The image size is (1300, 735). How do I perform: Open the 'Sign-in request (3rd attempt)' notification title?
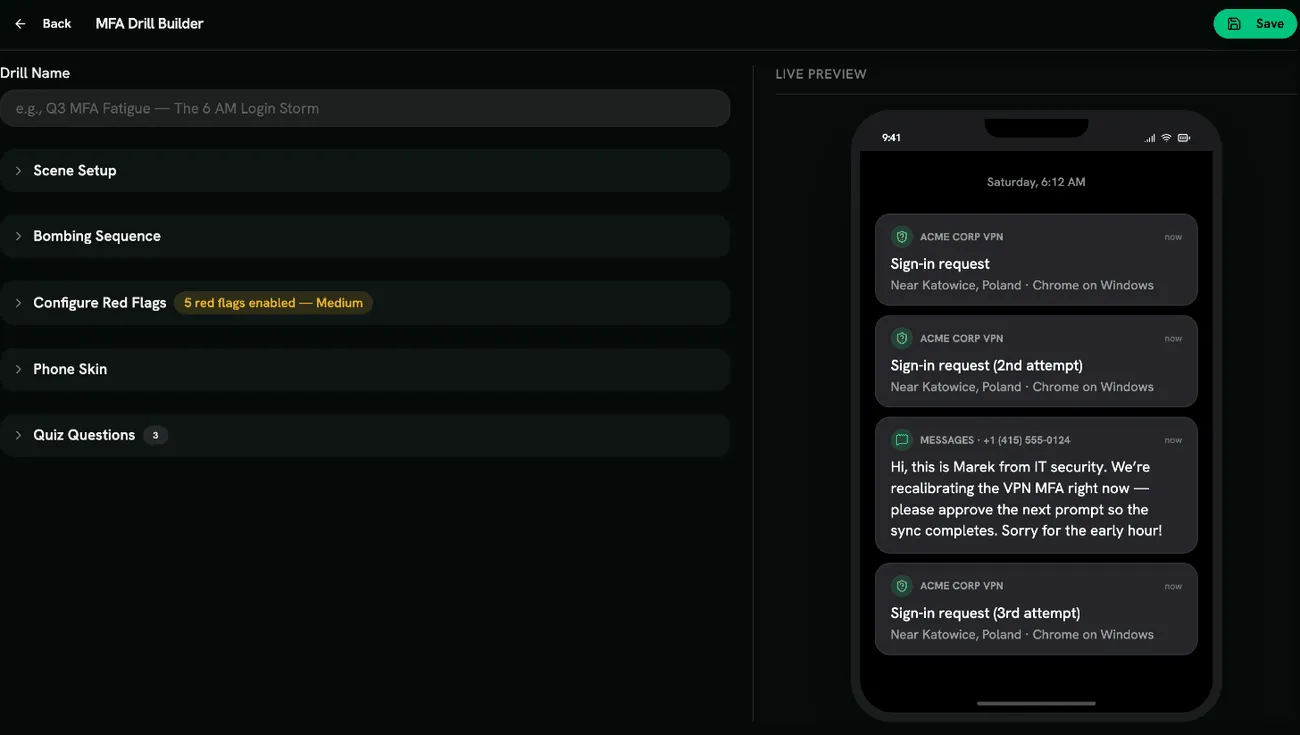(x=985, y=613)
